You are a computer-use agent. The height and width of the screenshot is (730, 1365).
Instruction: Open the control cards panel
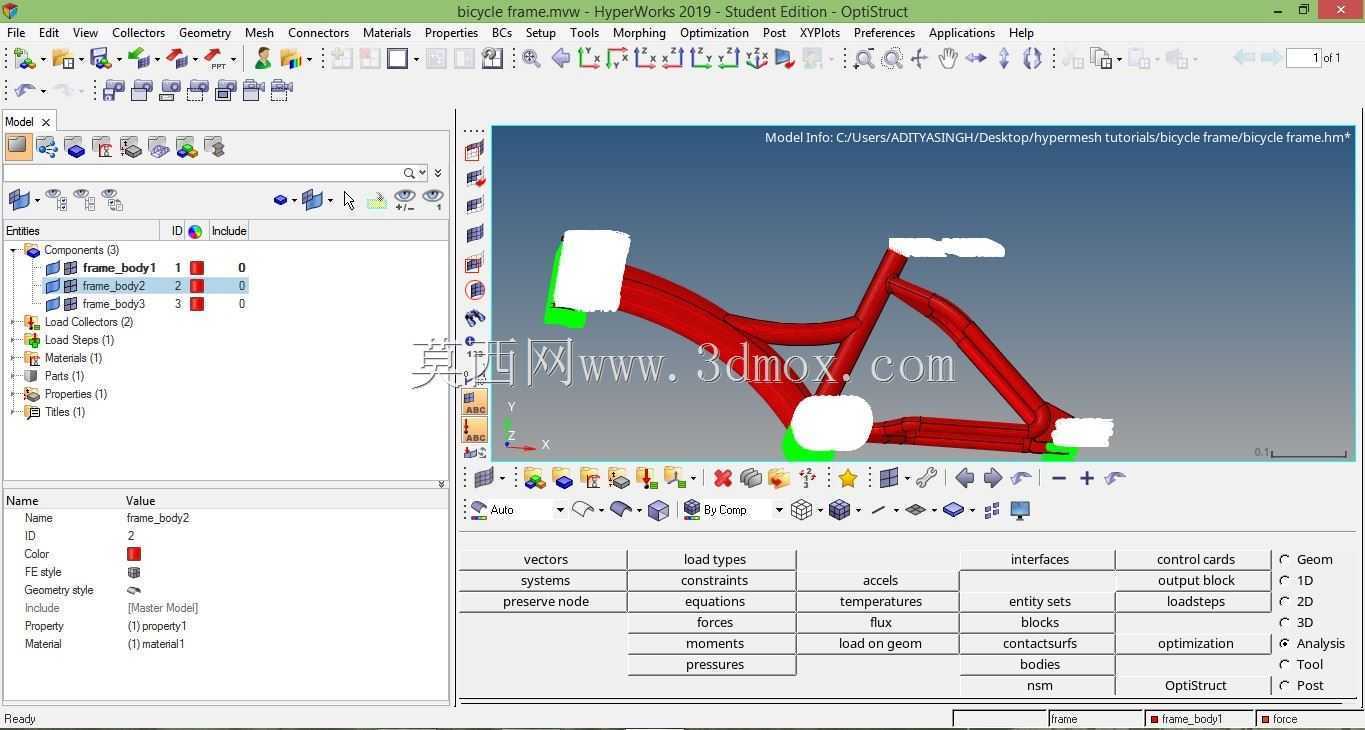click(1195, 560)
